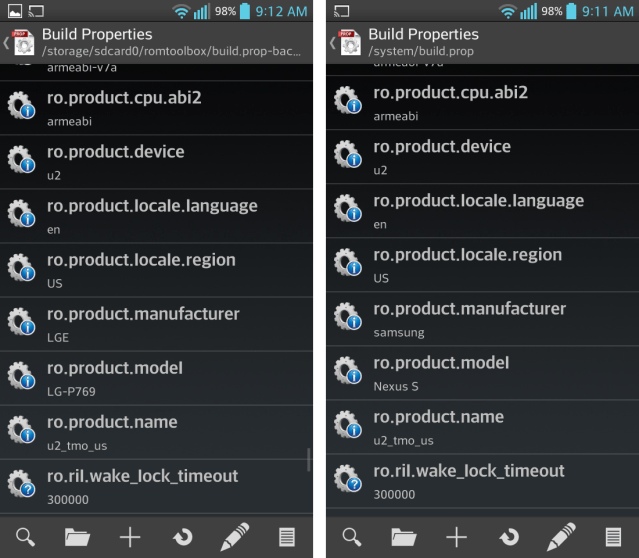
Task: Click gear info icon beside manufacturer LGE
Action: coord(22,322)
